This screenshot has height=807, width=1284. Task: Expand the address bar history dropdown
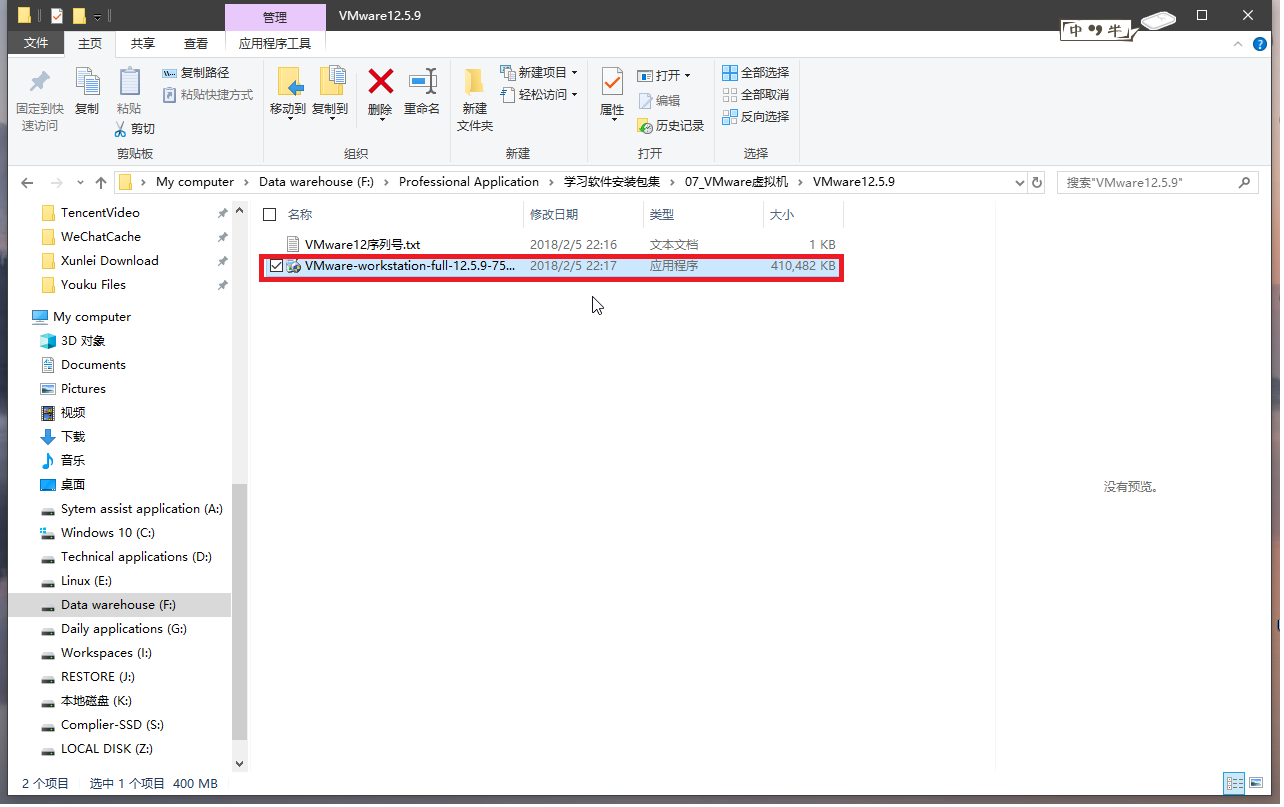click(x=1019, y=183)
